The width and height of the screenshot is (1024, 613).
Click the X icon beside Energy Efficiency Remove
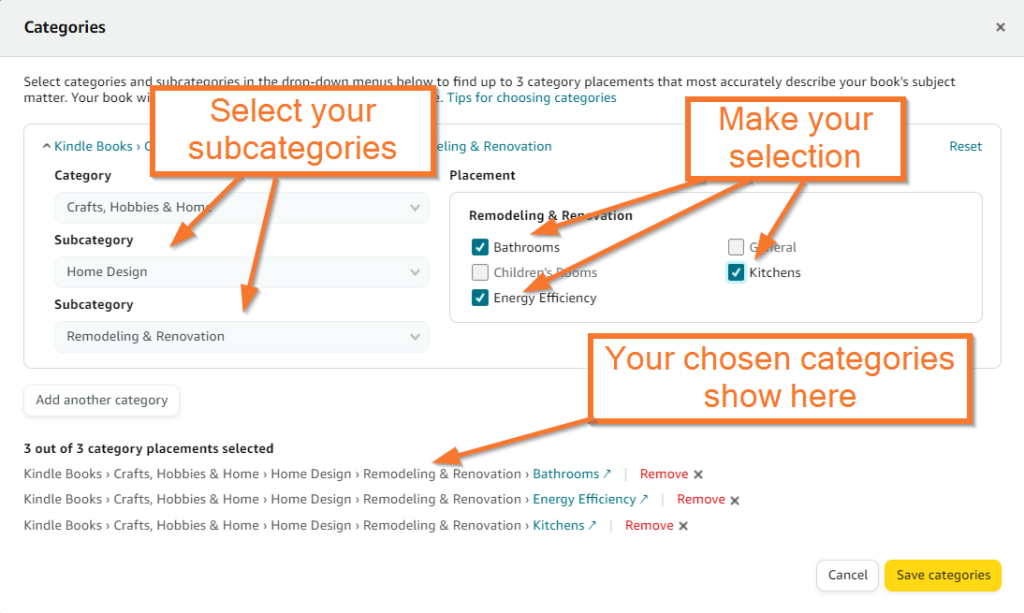pyautogui.click(x=735, y=500)
